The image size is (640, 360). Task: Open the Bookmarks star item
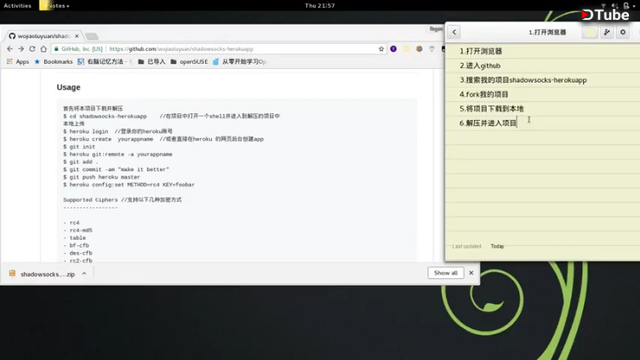pos(53,62)
